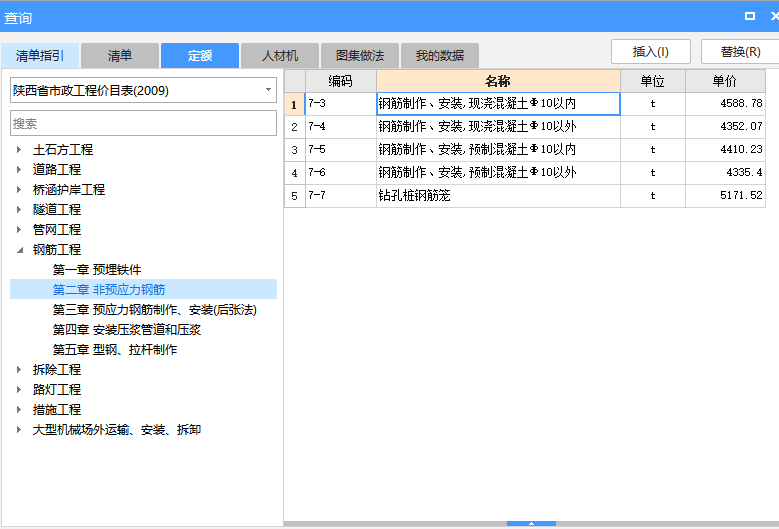Click code cell 7-4
The height and width of the screenshot is (529, 779).
[x=341, y=127]
